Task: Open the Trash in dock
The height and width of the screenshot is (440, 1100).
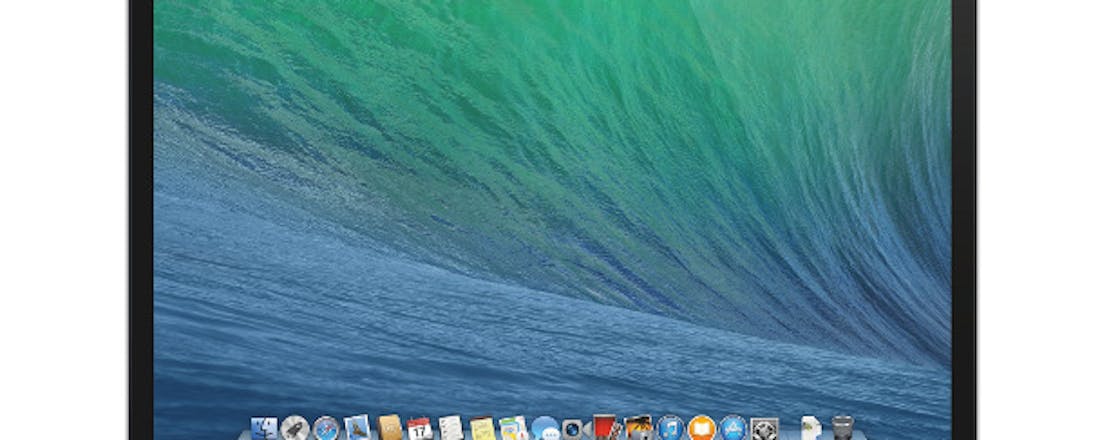Action: [x=842, y=428]
